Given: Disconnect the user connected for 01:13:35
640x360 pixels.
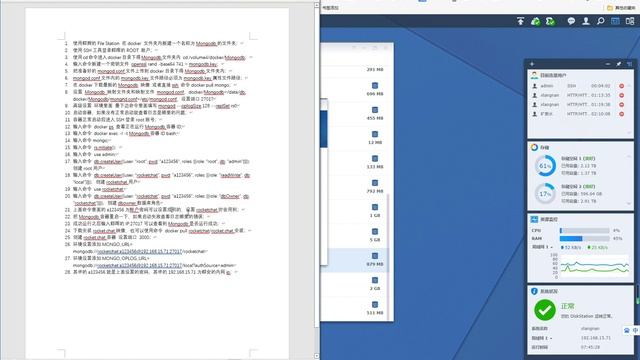Looking at the screenshot, I should click(x=622, y=95).
